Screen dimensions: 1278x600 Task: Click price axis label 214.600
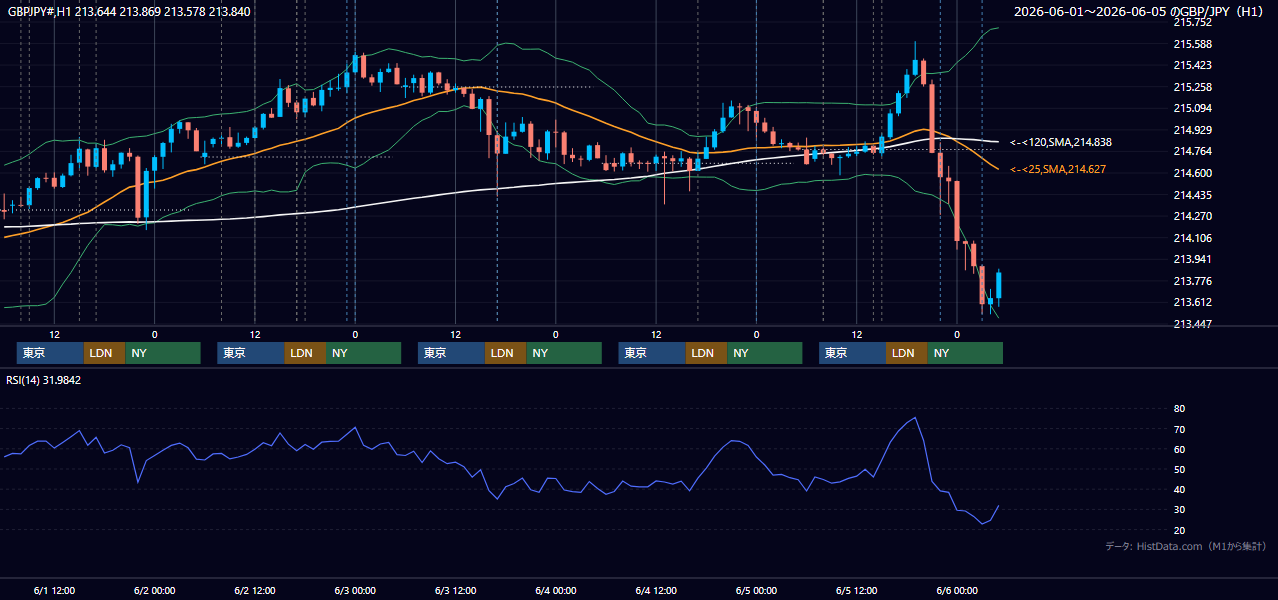tap(1192, 173)
